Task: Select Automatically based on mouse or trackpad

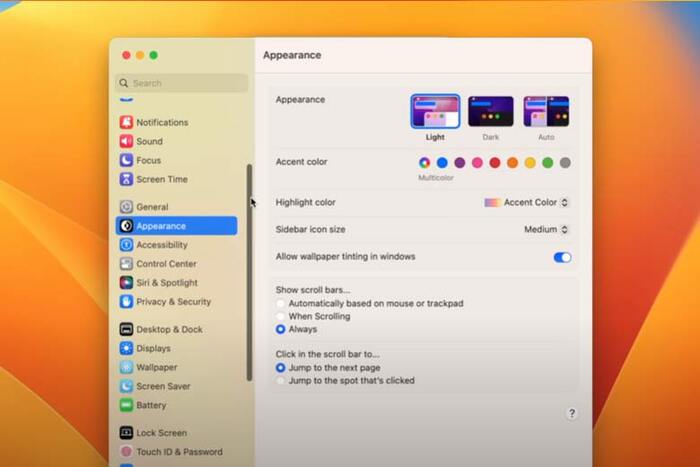Action: coord(280,304)
